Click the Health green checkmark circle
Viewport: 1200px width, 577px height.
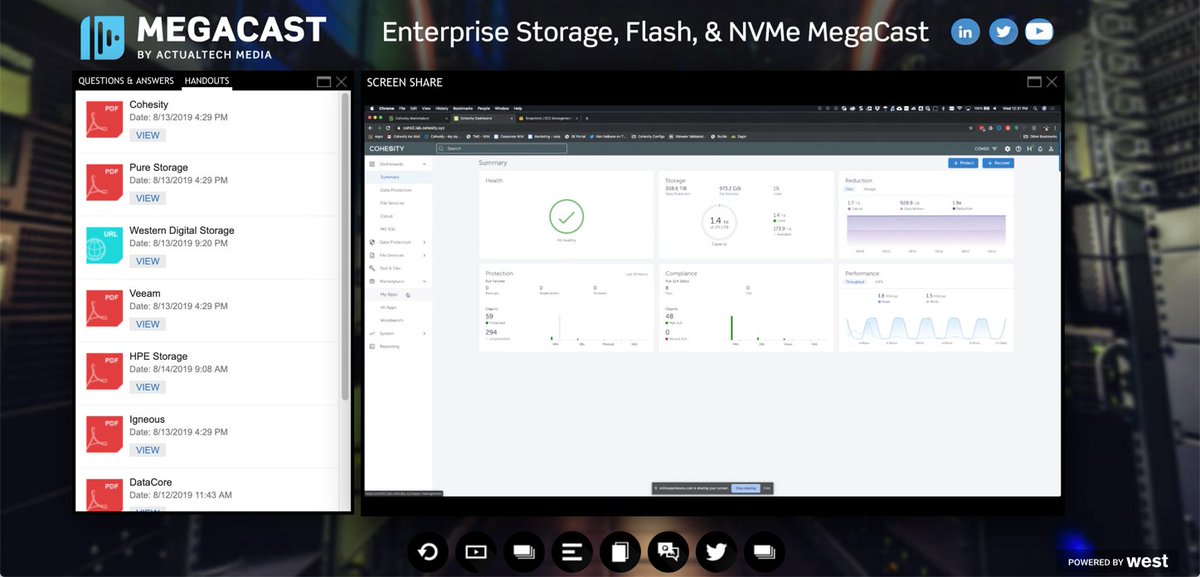coord(566,217)
